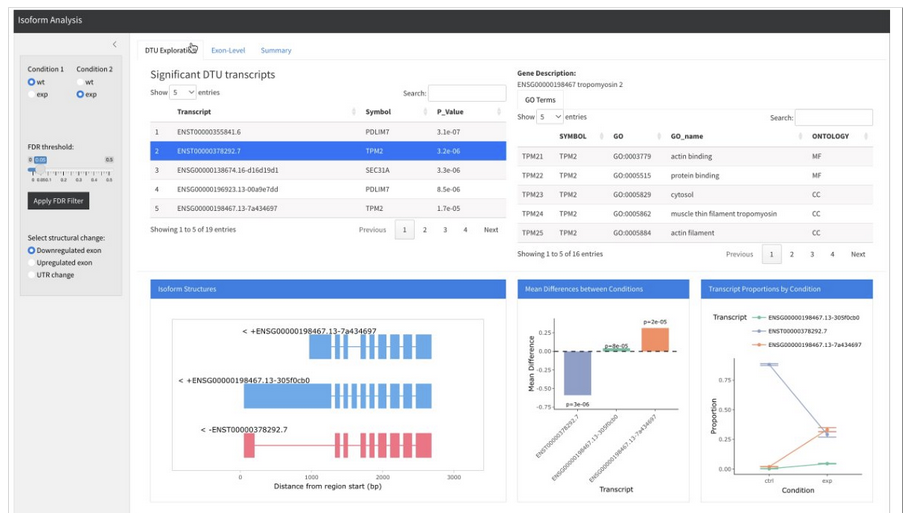
Task: Select UTR change radio option
Action: (x=32, y=275)
